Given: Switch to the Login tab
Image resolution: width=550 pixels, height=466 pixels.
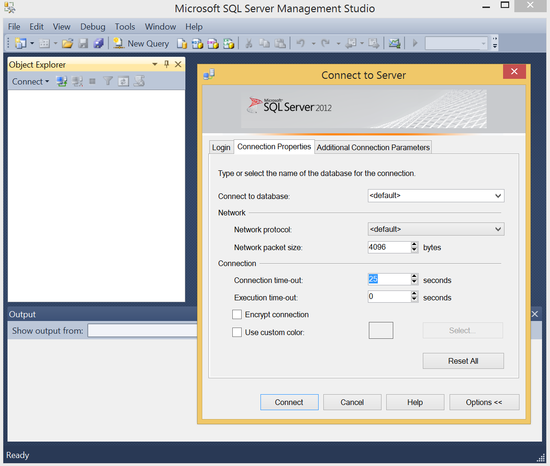Looking at the screenshot, I should click(221, 147).
